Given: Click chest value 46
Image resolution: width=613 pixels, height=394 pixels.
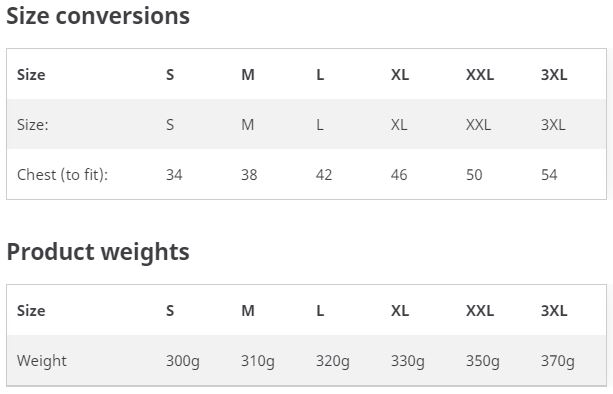Looking at the screenshot, I should coord(399,175).
